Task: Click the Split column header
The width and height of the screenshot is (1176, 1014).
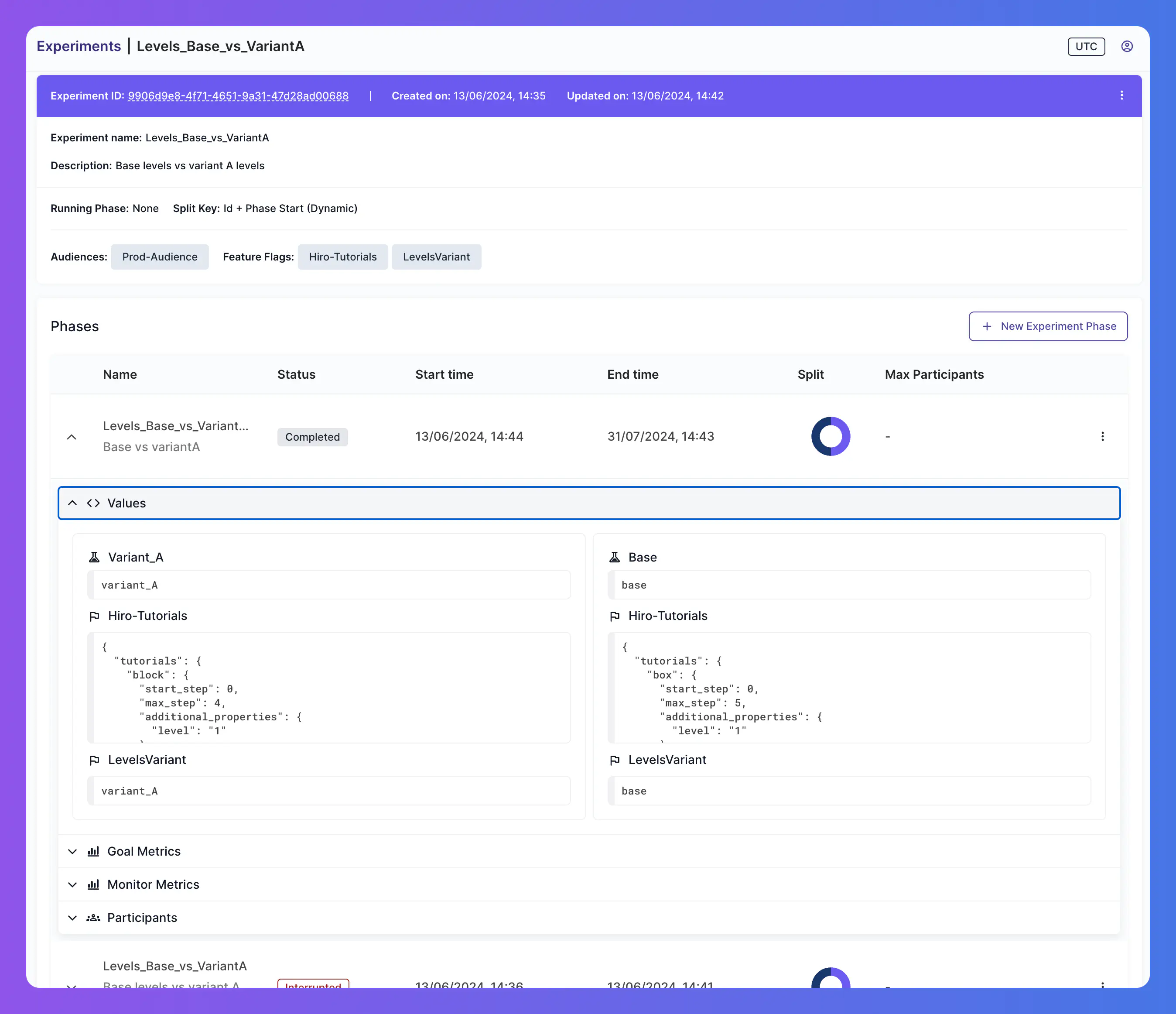Action: tap(810, 375)
